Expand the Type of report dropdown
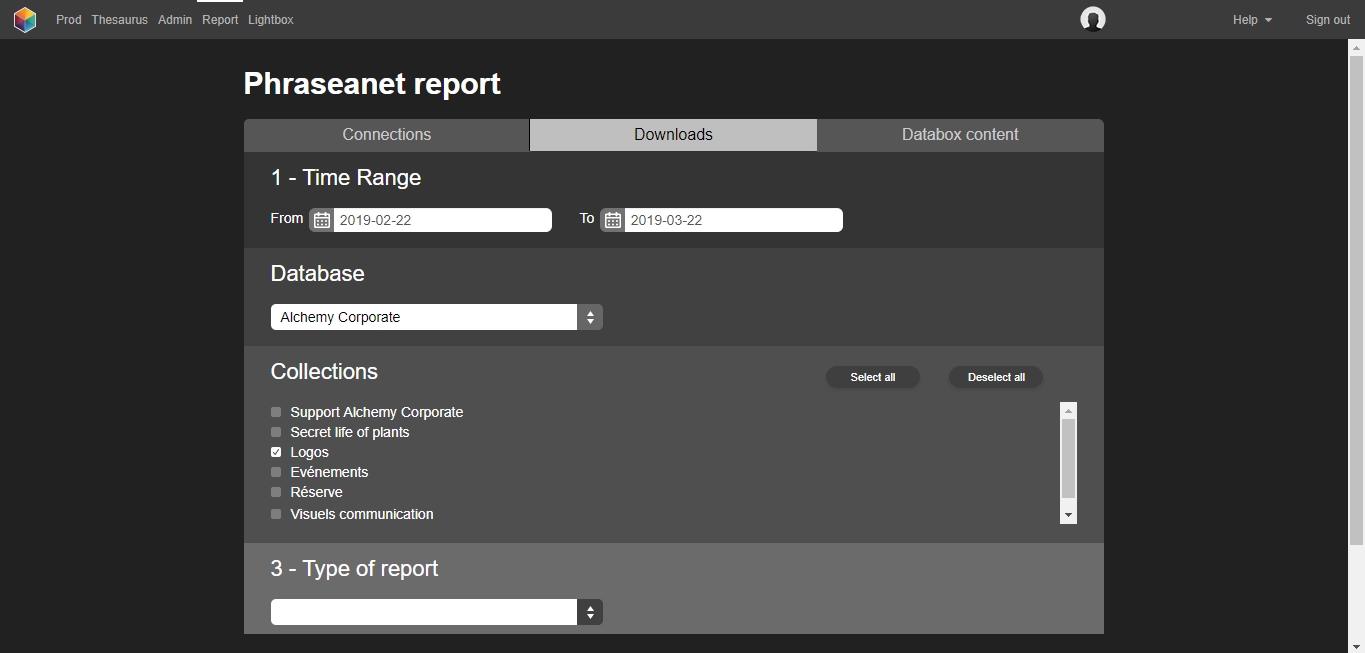Image resolution: width=1365 pixels, height=653 pixels. pyautogui.click(x=436, y=612)
